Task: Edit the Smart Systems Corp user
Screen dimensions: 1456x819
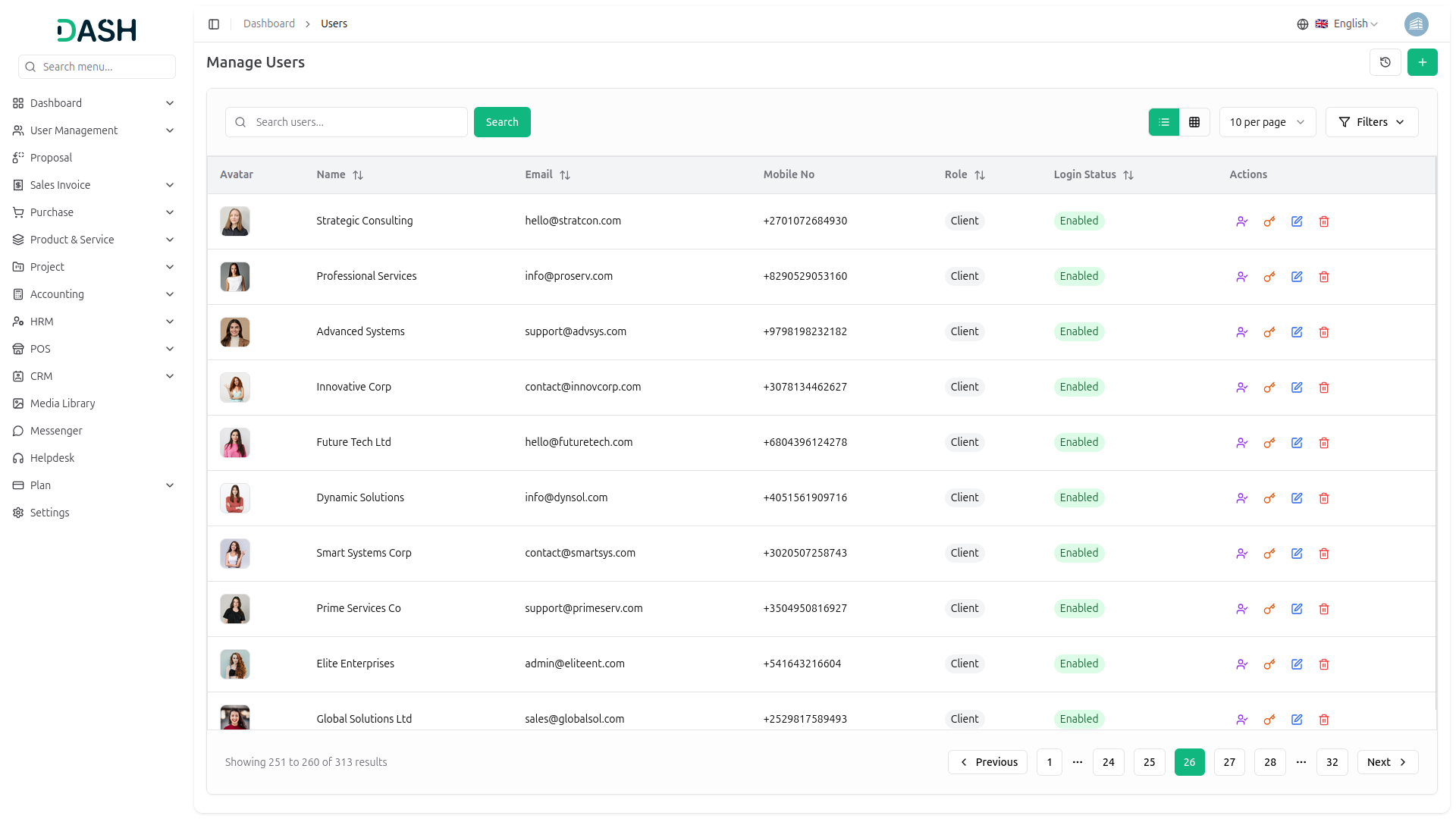Action: [1297, 554]
